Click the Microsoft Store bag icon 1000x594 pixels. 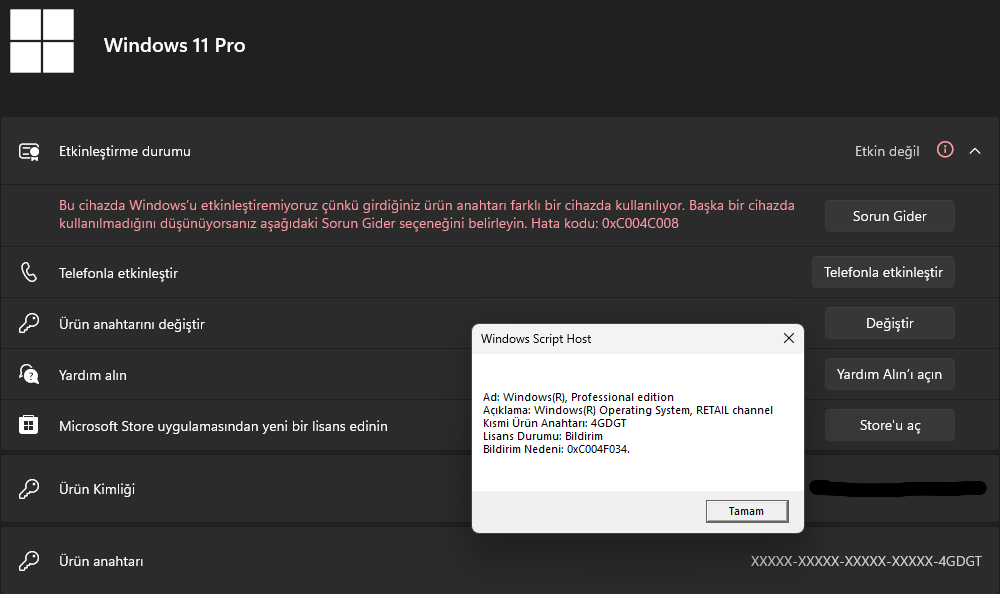pyautogui.click(x=29, y=426)
